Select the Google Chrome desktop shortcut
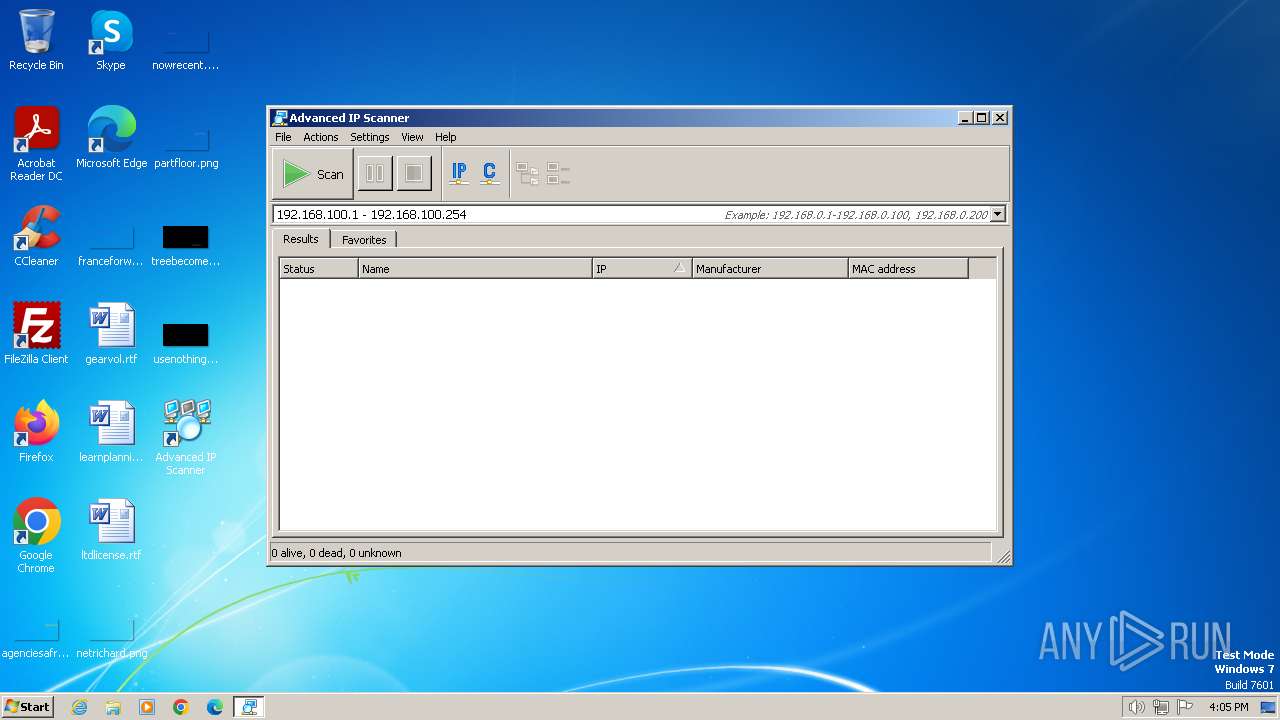This screenshot has height=720, width=1280. click(x=36, y=536)
